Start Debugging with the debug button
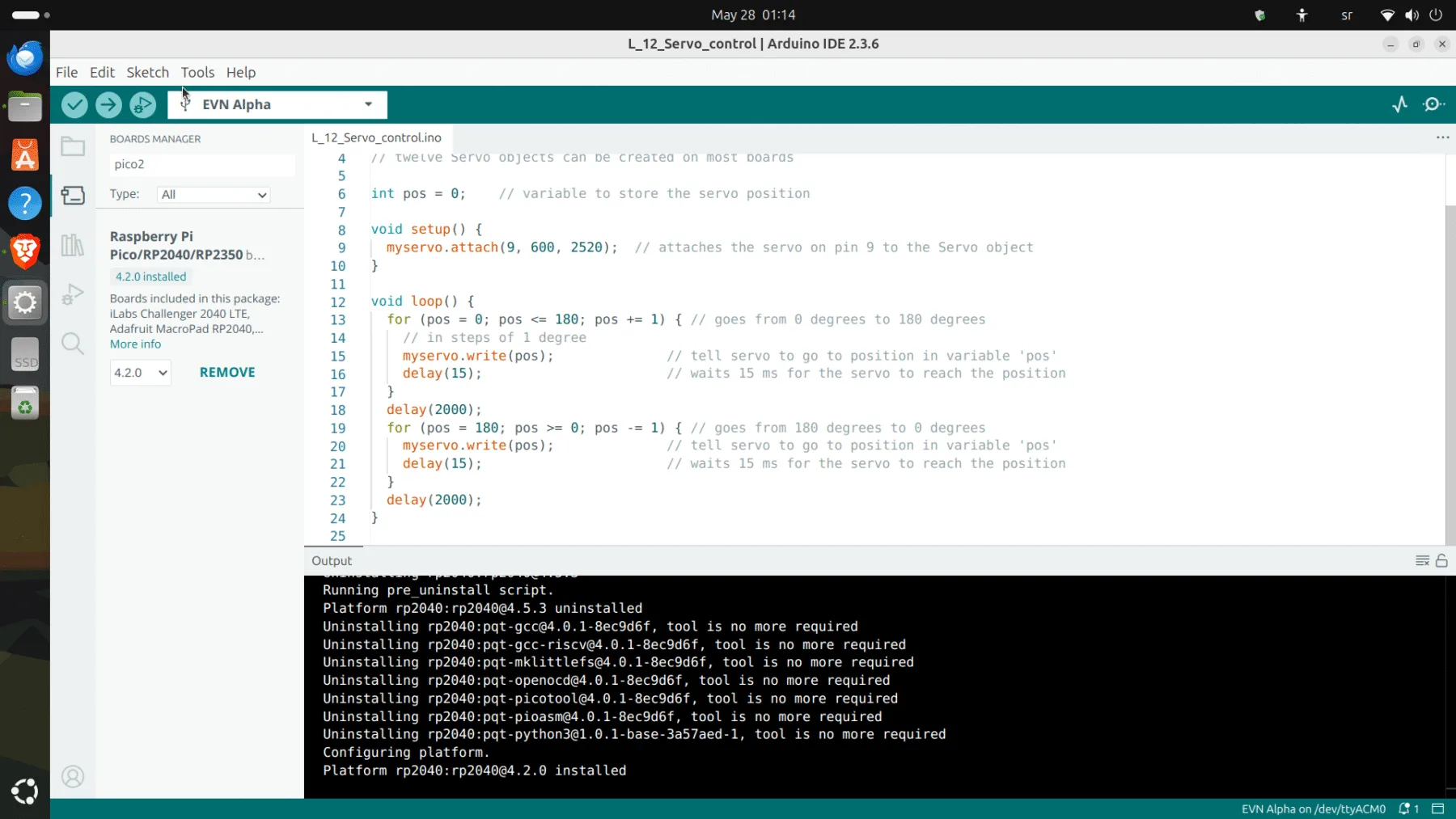The width and height of the screenshot is (1456, 819). [x=142, y=104]
